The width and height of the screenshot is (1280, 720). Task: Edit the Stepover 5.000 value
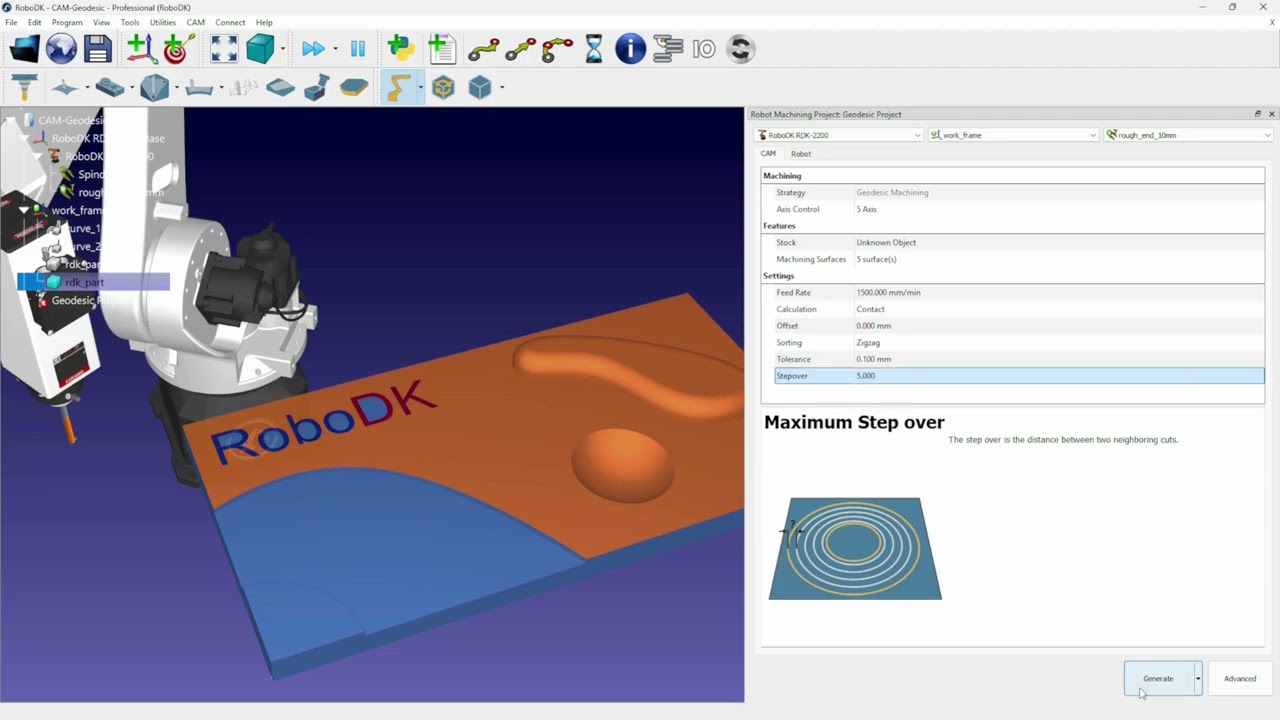(x=1059, y=376)
